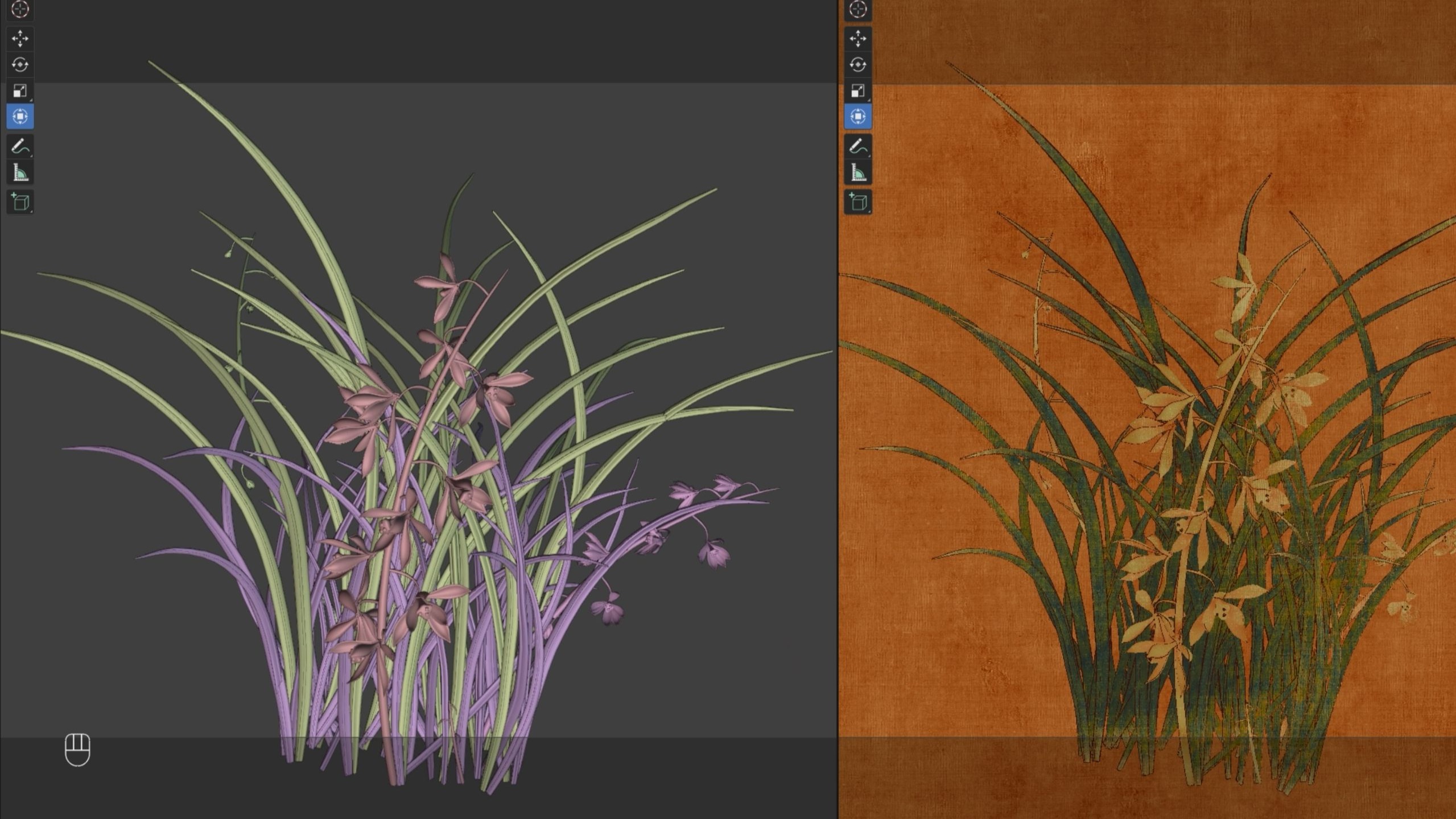
Task: Select Cursor tool in left viewport
Action: [x=20, y=9]
